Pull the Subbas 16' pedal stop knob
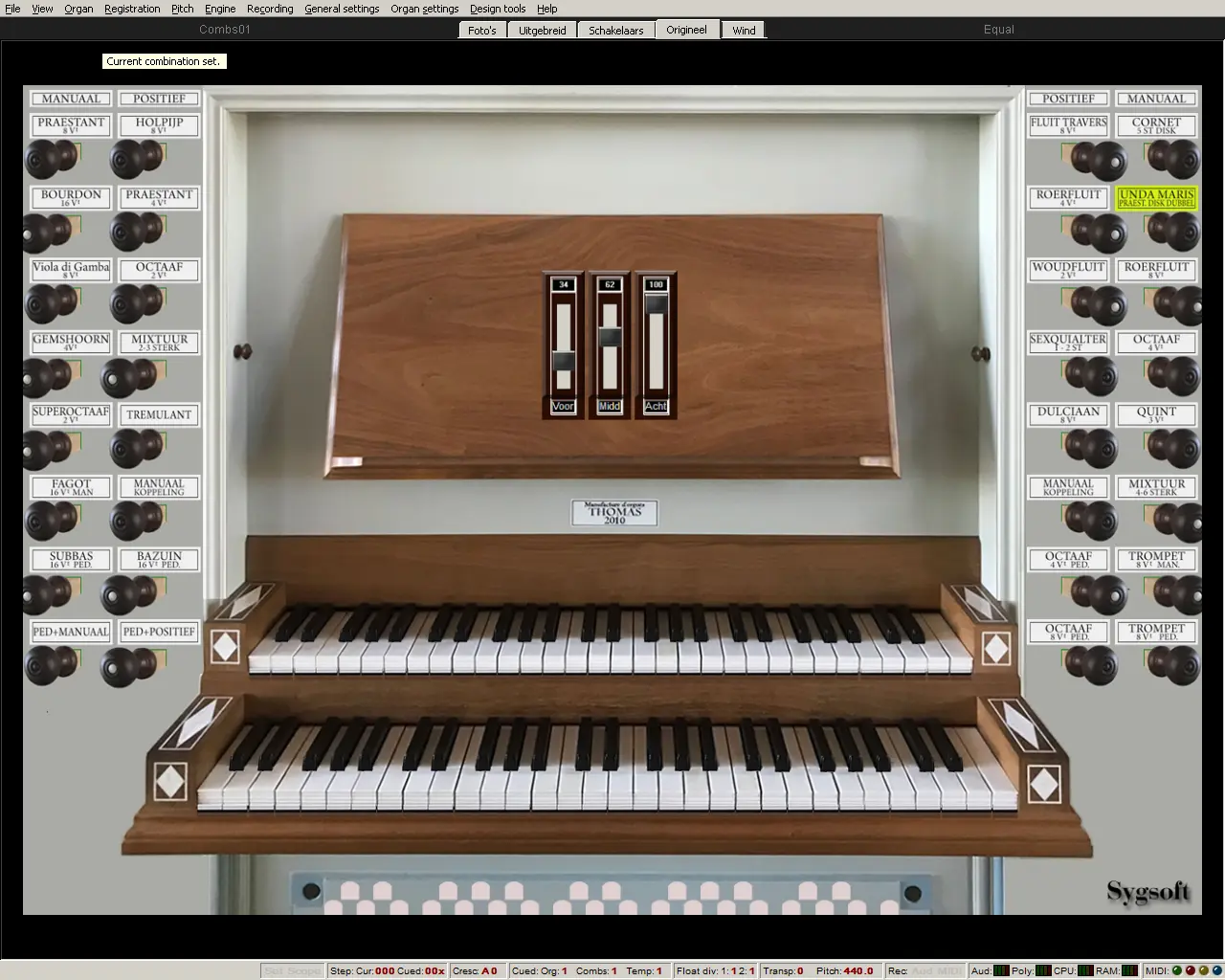The width and height of the screenshot is (1225, 980). [x=48, y=594]
